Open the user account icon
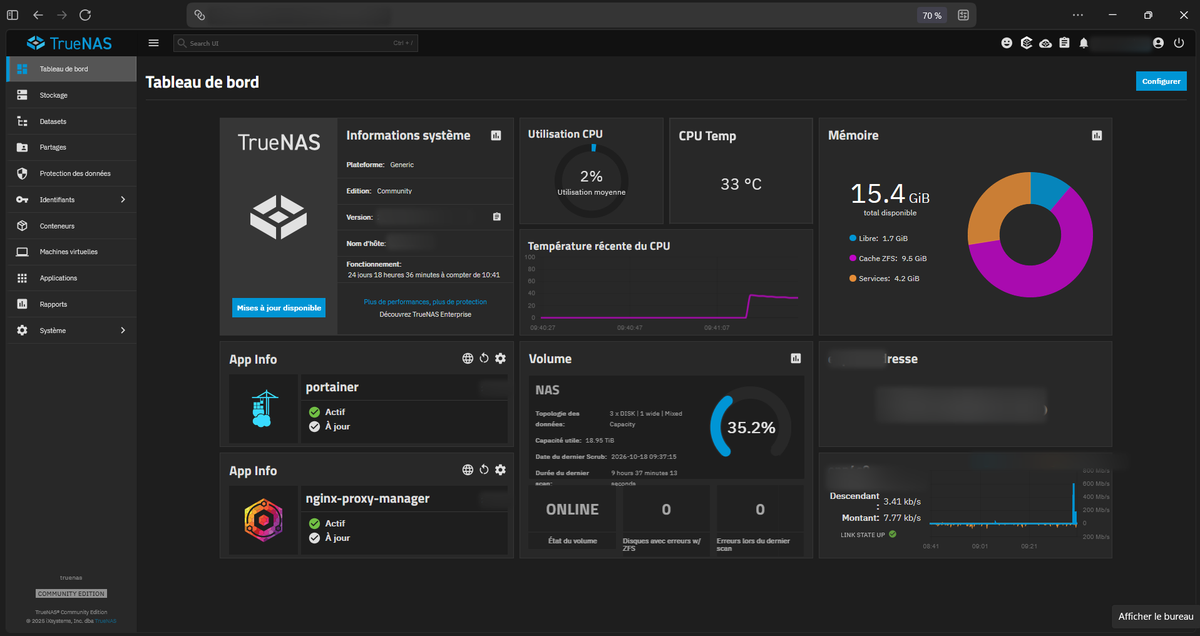The image size is (1200, 636). (1158, 43)
